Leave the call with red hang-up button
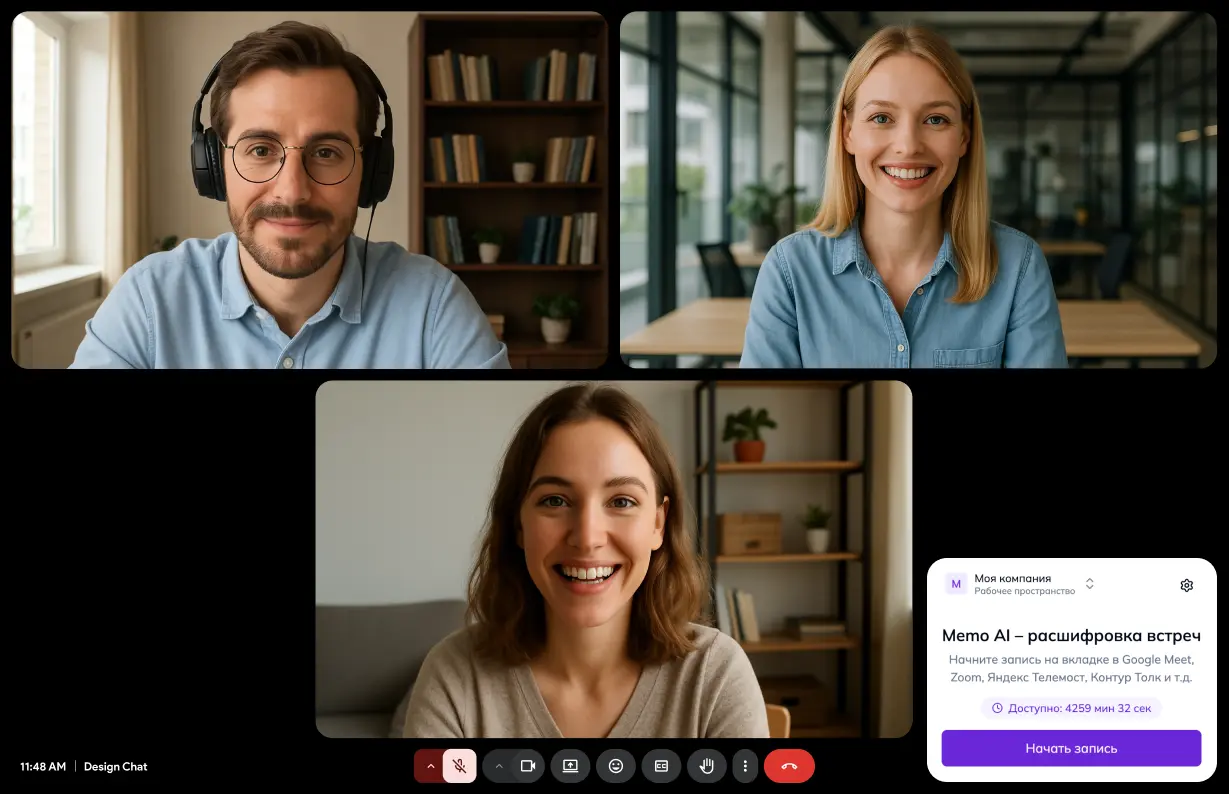This screenshot has height=794, width=1229. (789, 766)
